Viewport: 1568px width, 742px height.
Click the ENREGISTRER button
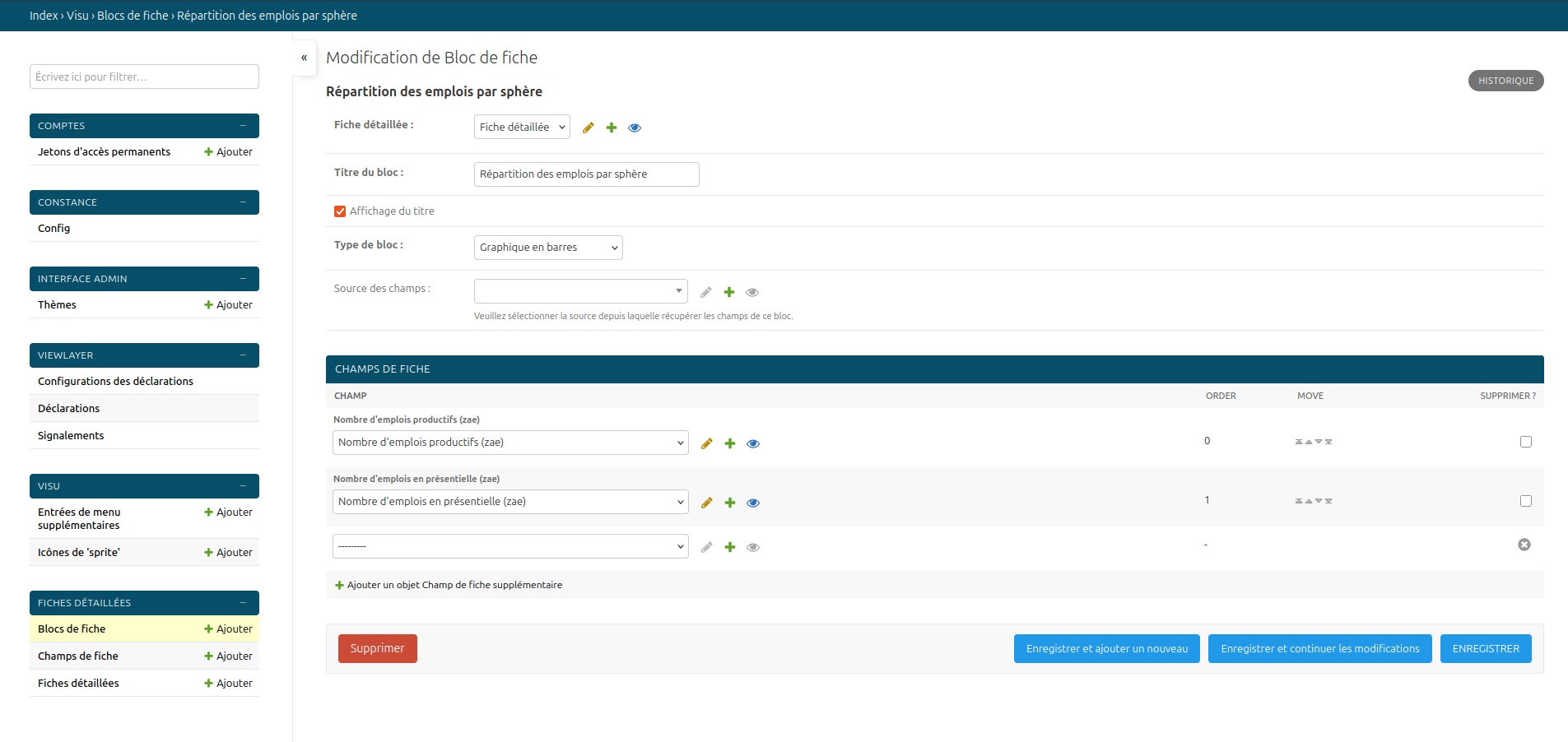click(x=1486, y=648)
